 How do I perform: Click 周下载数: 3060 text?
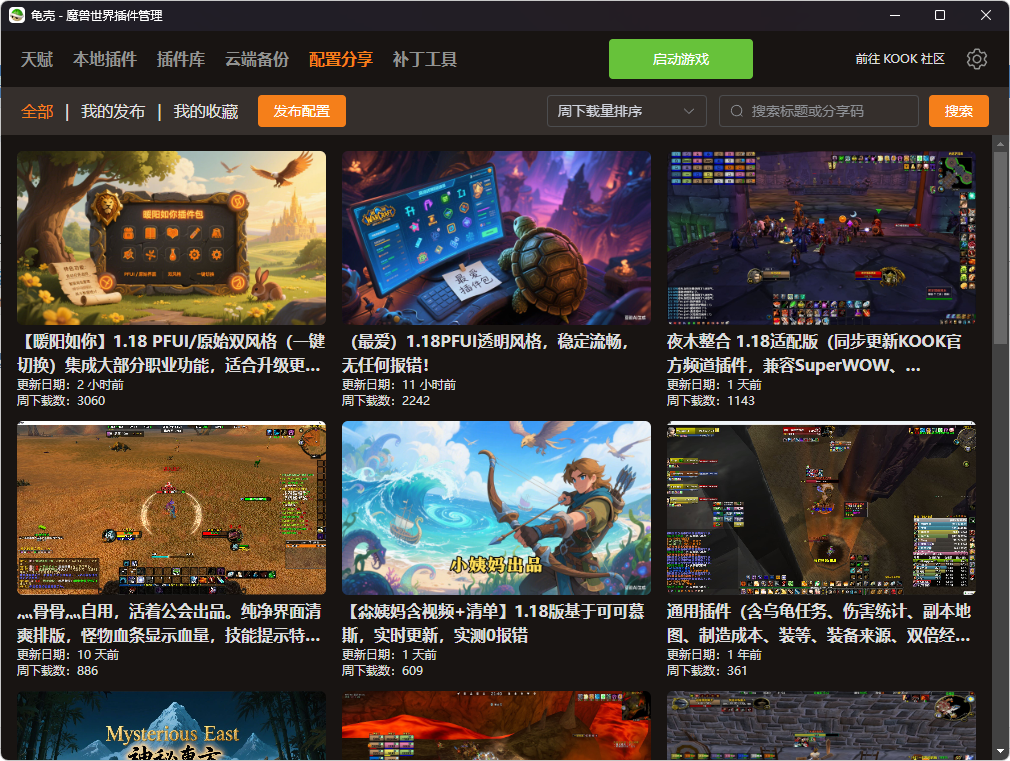61,401
